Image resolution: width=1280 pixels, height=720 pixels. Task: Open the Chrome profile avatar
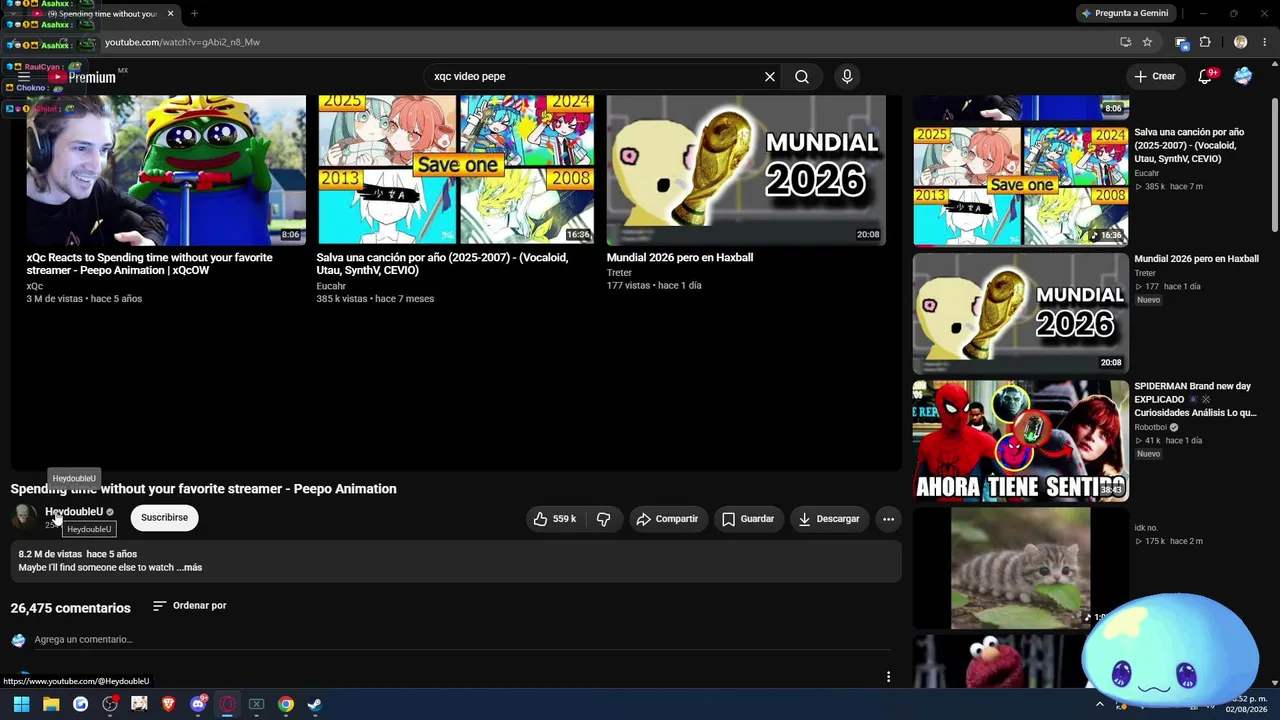(x=1240, y=42)
